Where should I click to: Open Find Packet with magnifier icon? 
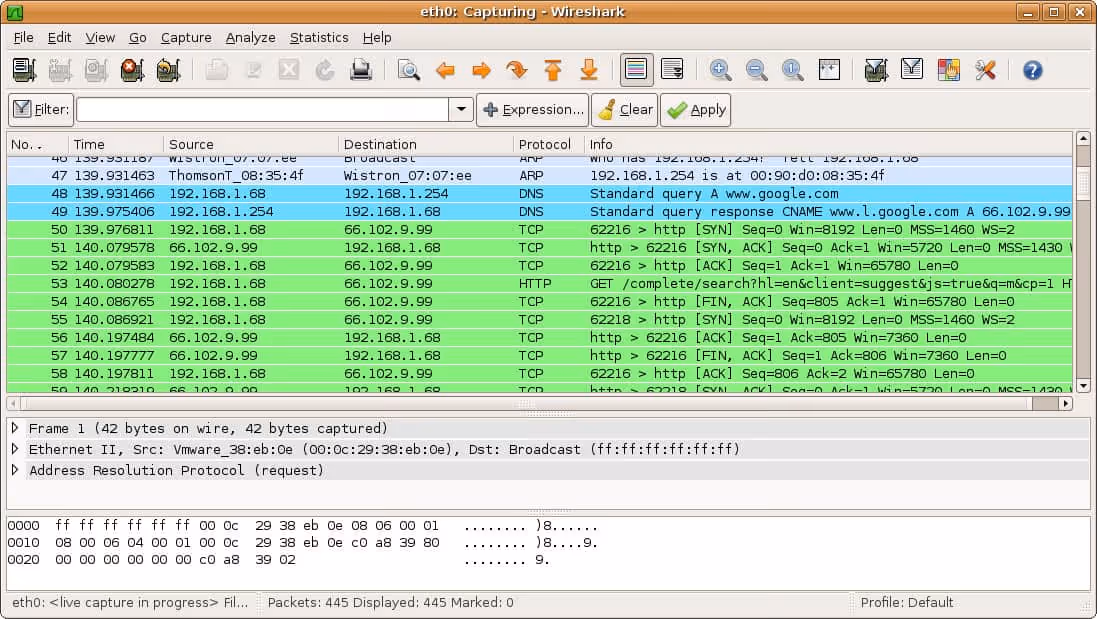(x=409, y=70)
